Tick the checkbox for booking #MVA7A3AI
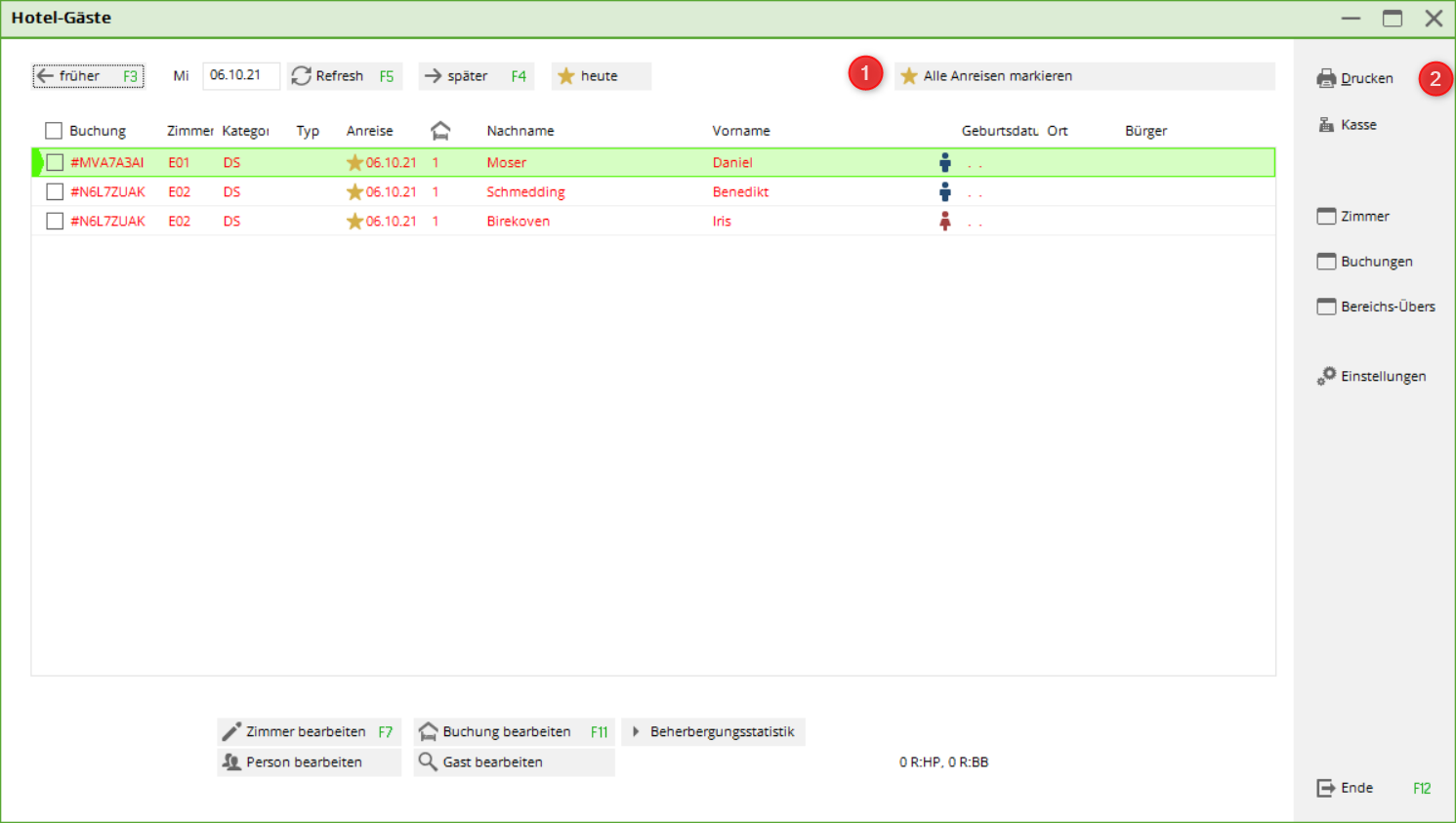 point(55,163)
